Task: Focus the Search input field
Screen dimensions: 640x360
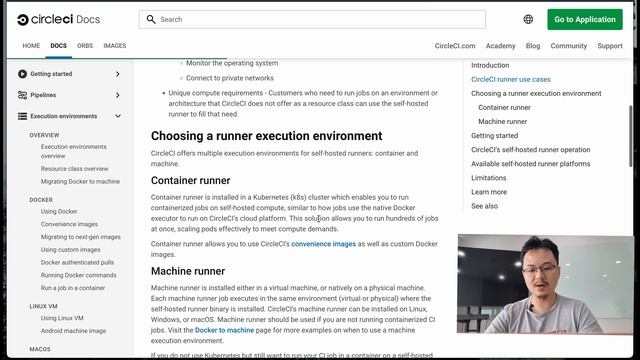Action: coord(312,19)
